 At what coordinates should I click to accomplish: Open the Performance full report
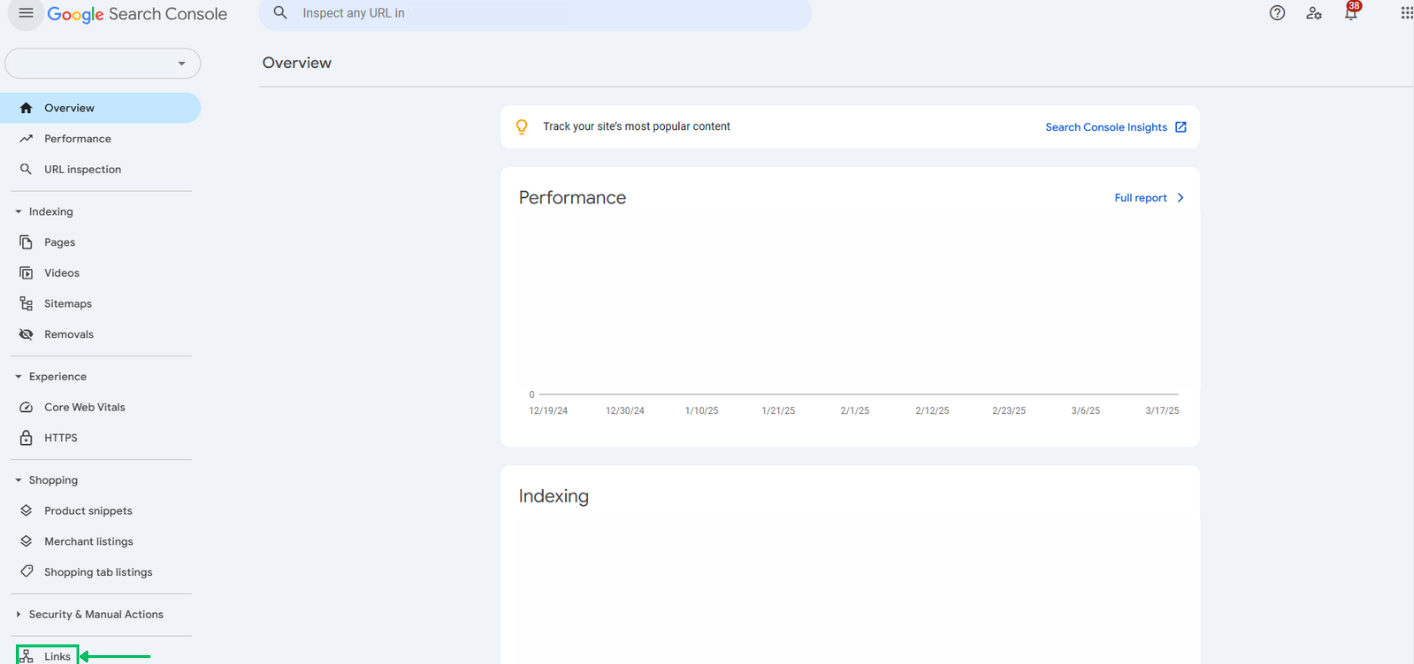pos(1149,198)
